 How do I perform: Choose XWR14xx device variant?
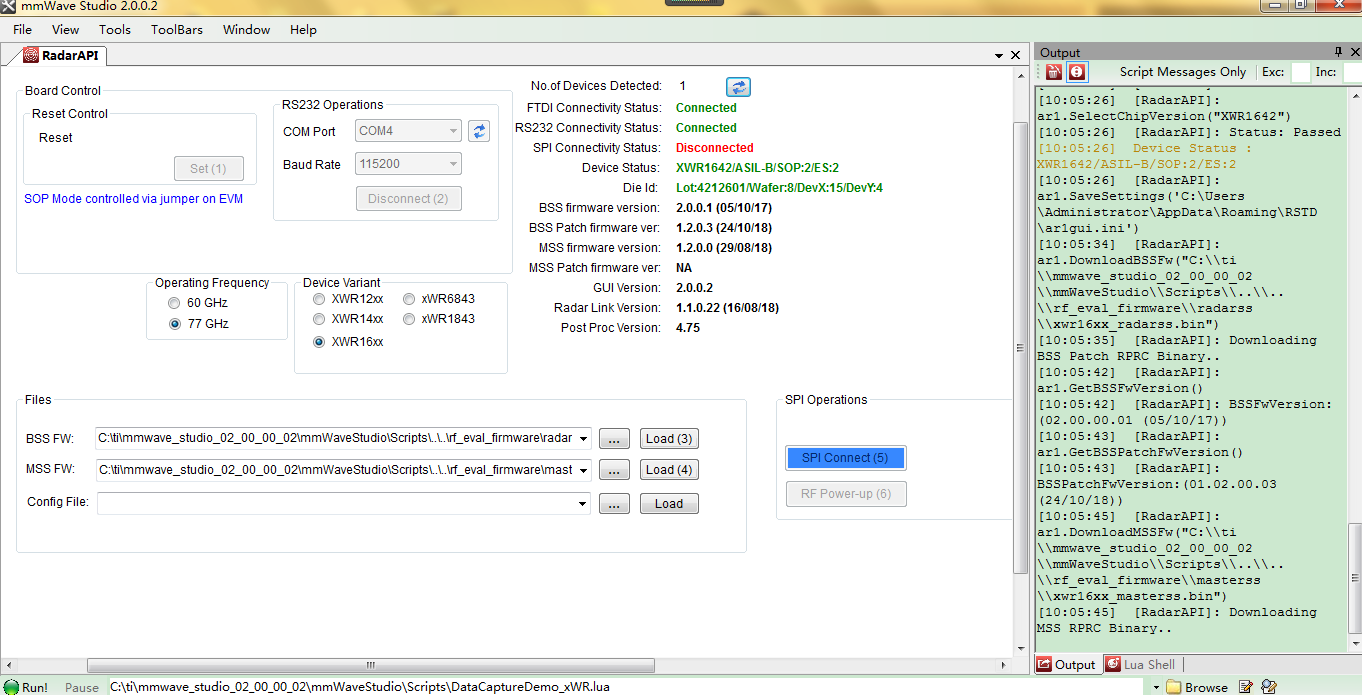pos(319,319)
